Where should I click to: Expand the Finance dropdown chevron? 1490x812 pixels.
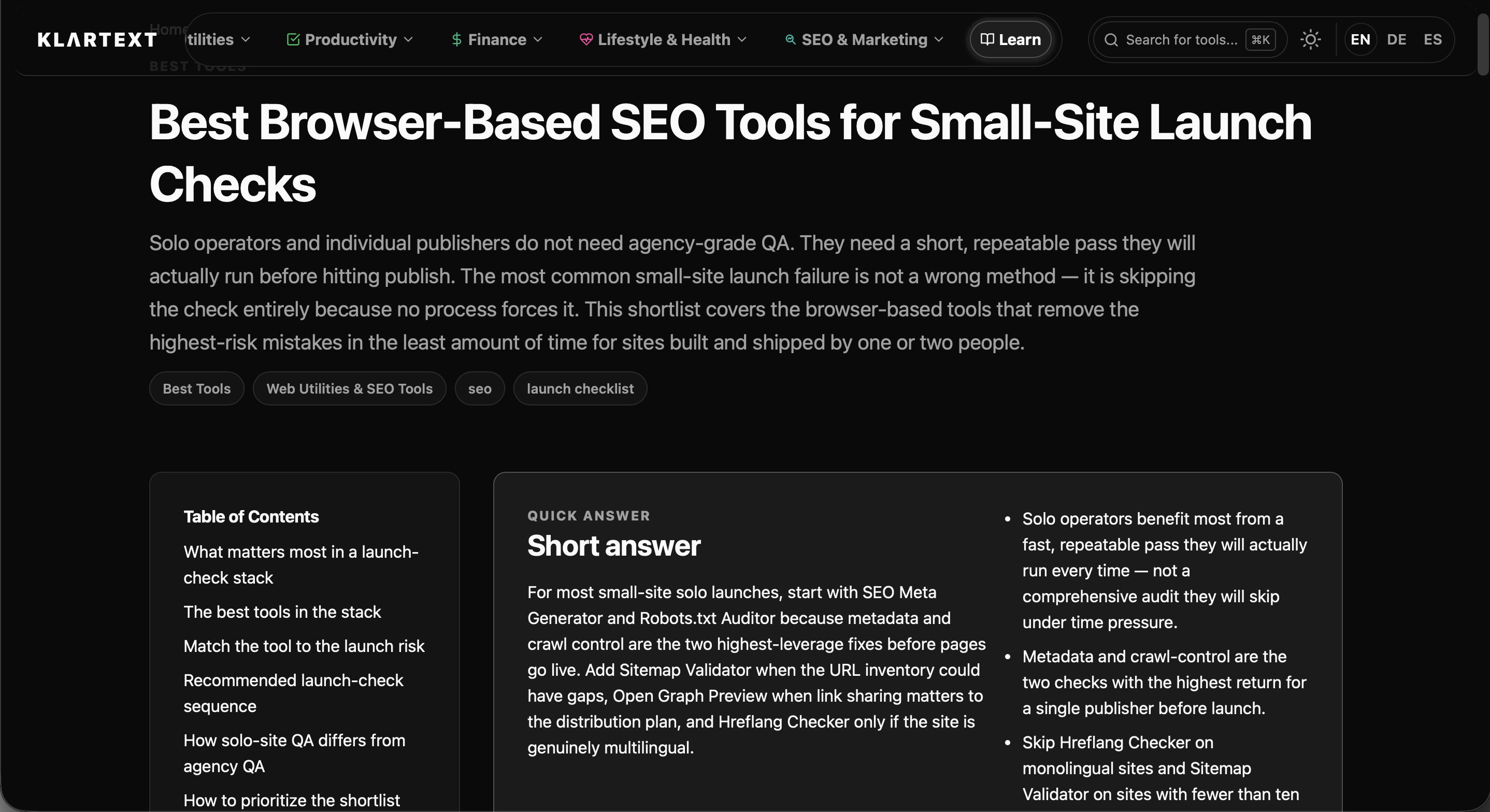538,40
